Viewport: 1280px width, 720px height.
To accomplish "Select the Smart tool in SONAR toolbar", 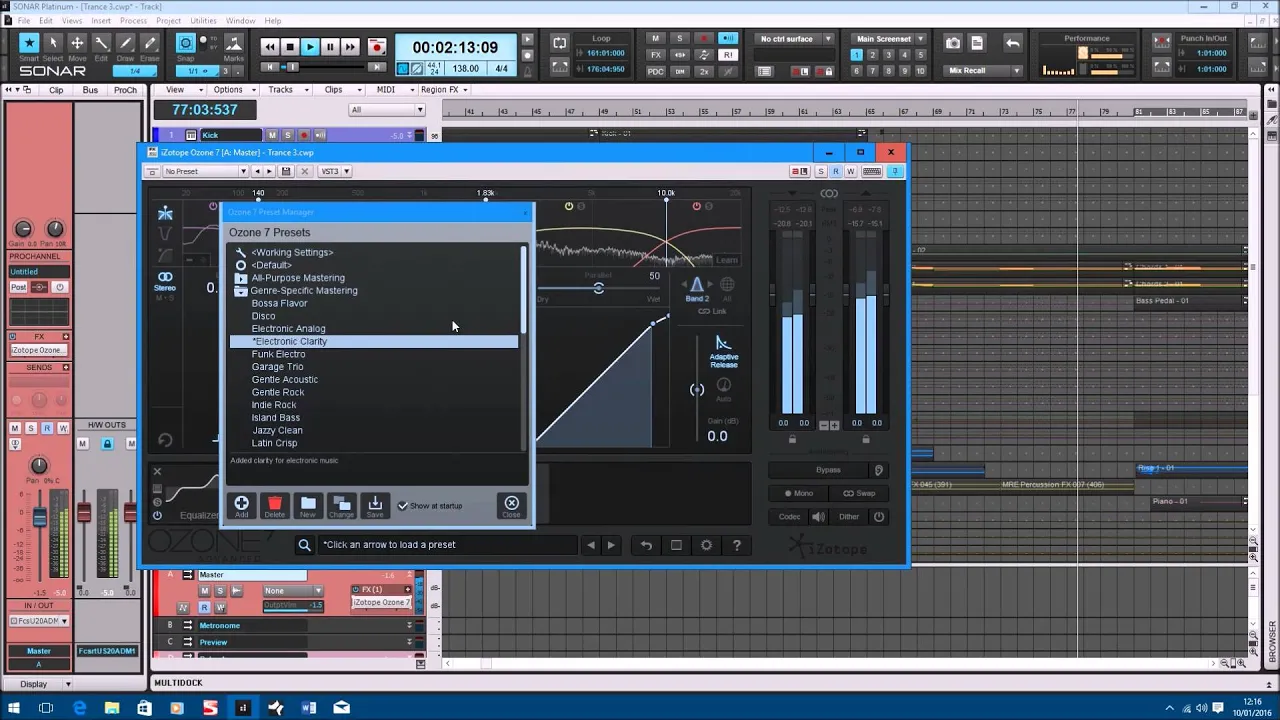I will tap(29, 43).
